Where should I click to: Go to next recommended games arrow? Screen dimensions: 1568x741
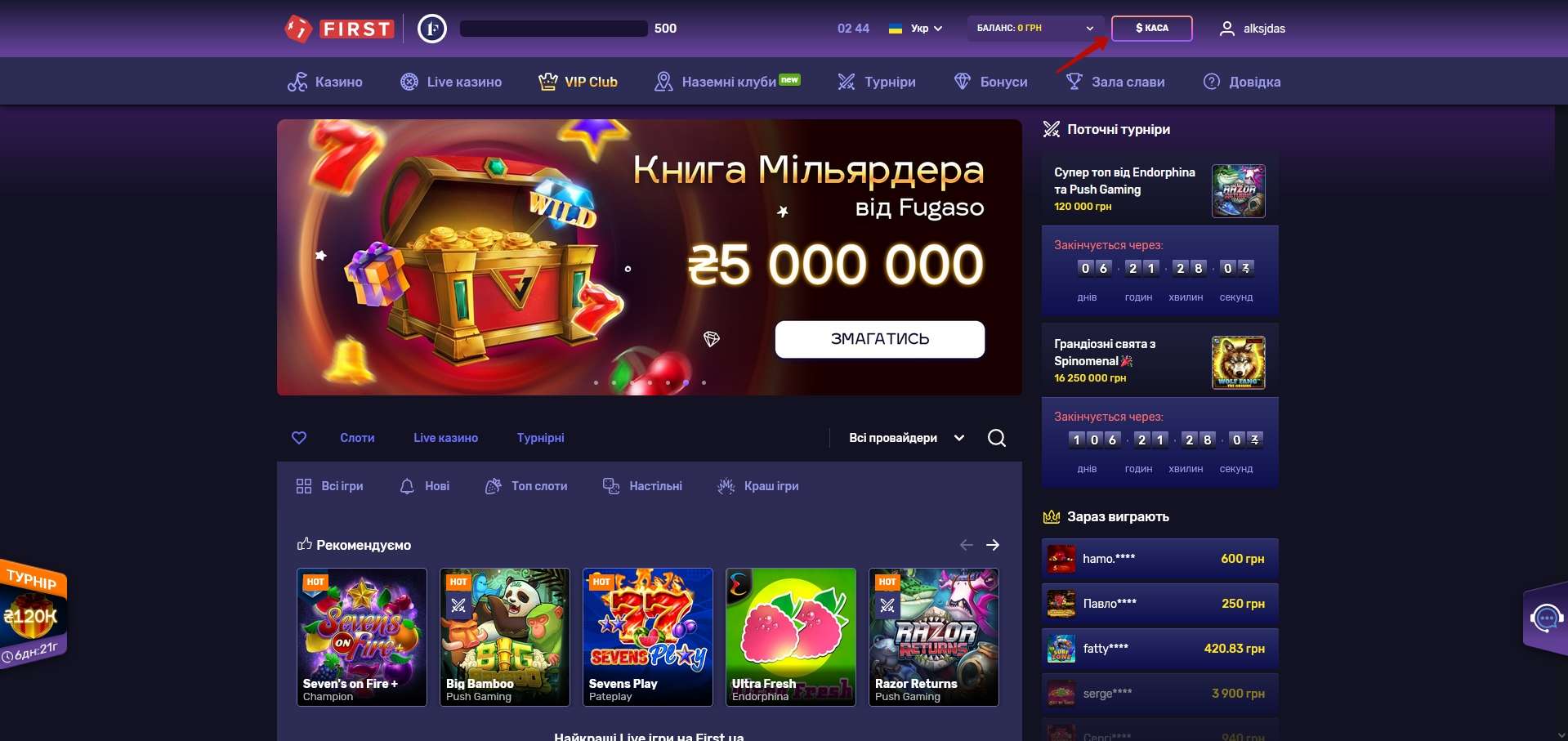tap(993, 545)
